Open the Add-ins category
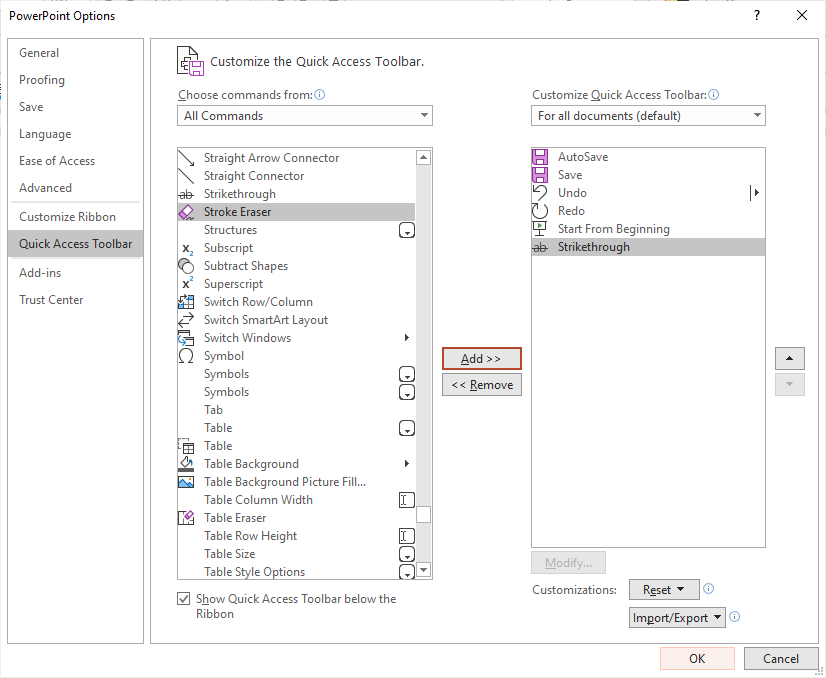The image size is (826, 678). click(x=75, y=273)
